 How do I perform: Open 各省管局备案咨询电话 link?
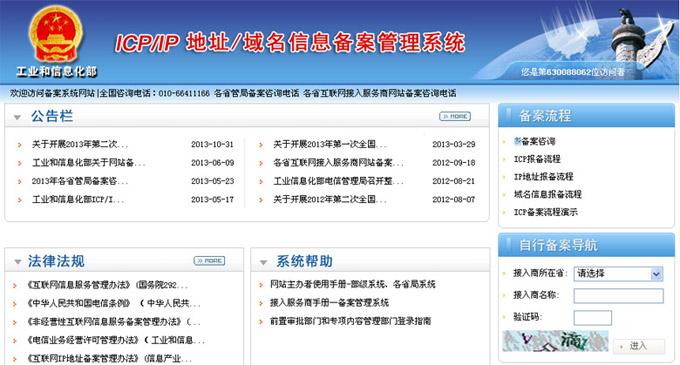tap(256, 93)
